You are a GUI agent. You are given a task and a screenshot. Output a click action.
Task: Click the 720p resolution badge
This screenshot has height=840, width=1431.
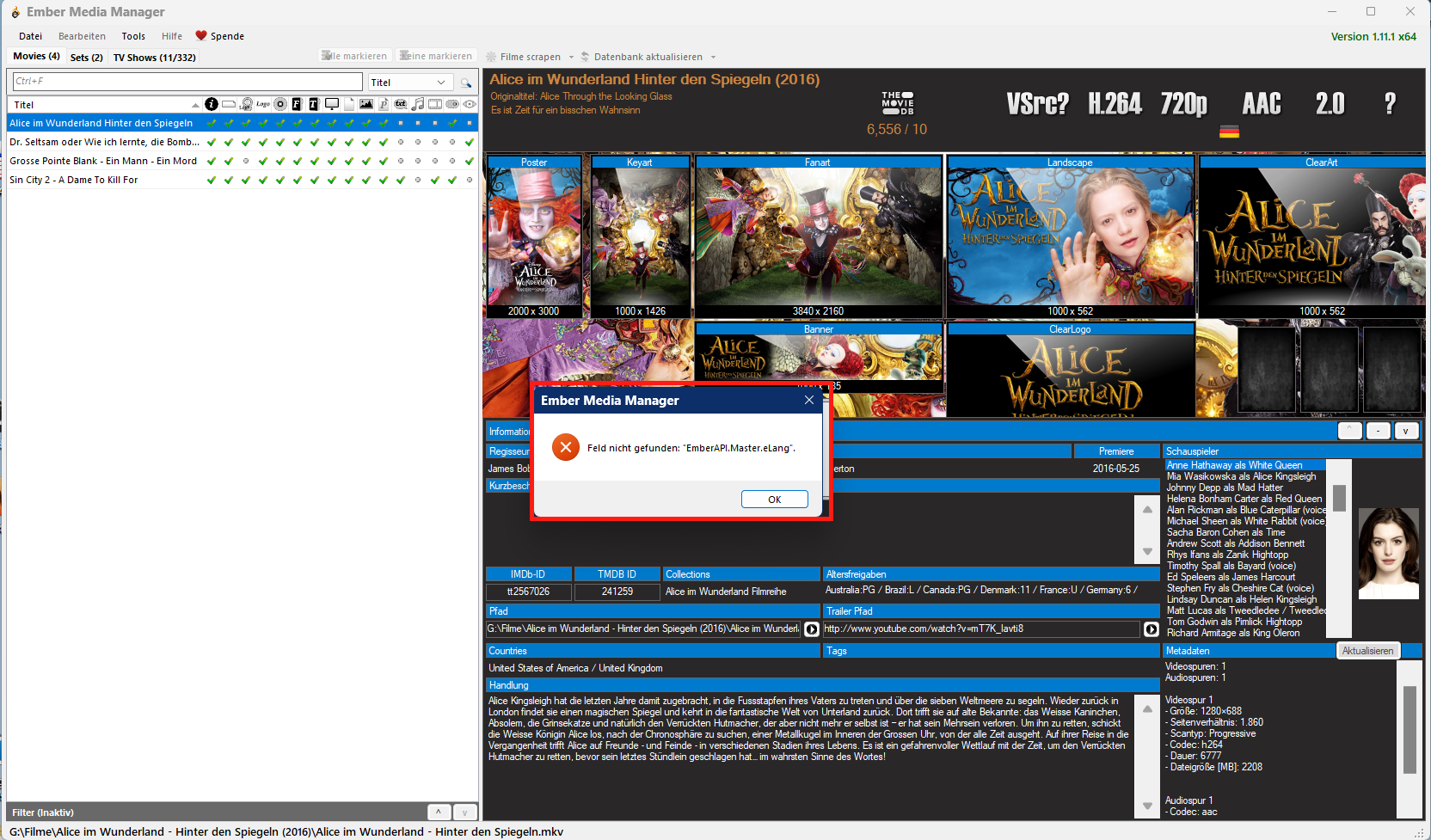tap(1184, 104)
